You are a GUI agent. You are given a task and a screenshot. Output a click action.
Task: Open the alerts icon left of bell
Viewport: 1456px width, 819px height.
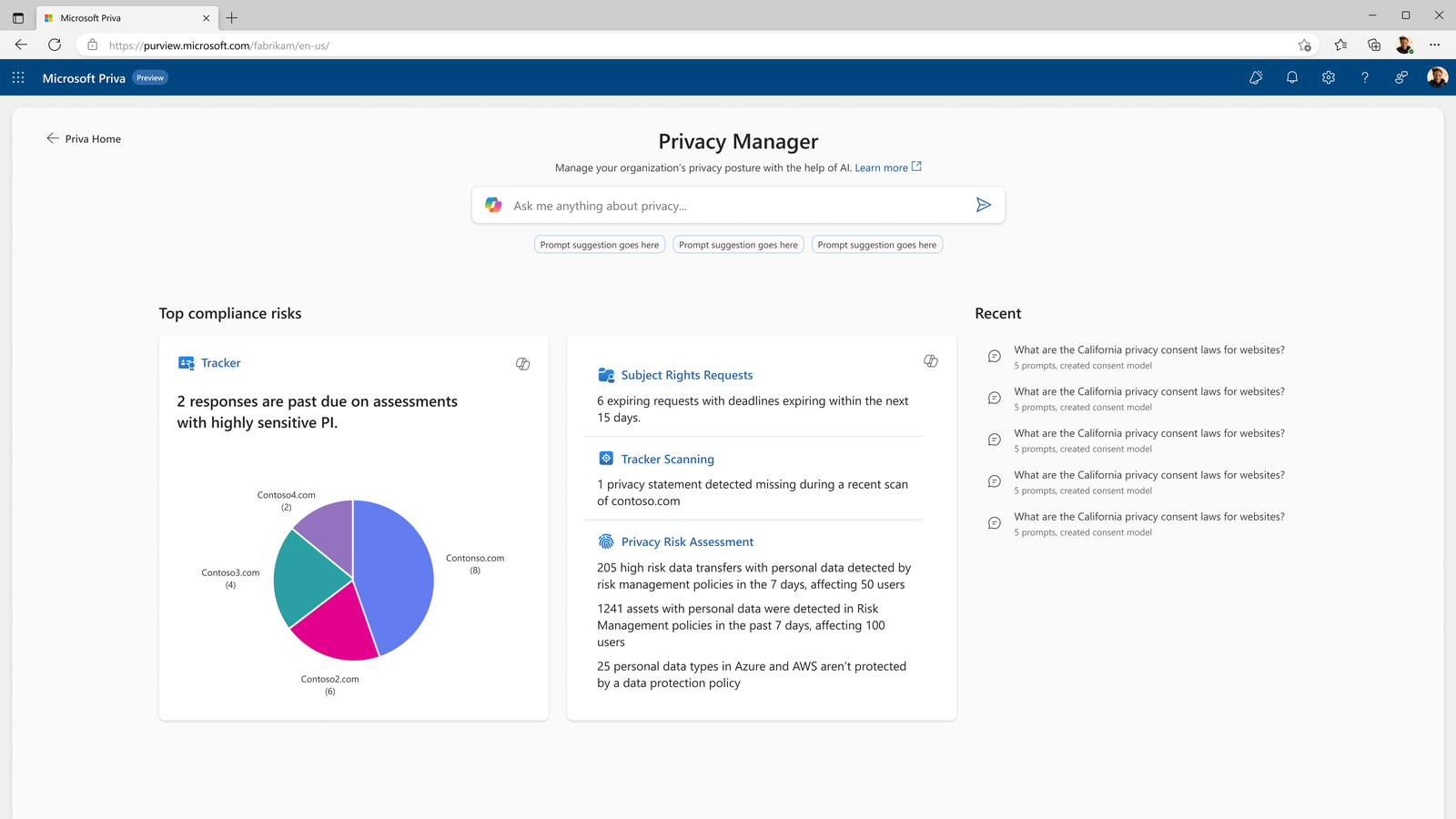[x=1256, y=78]
